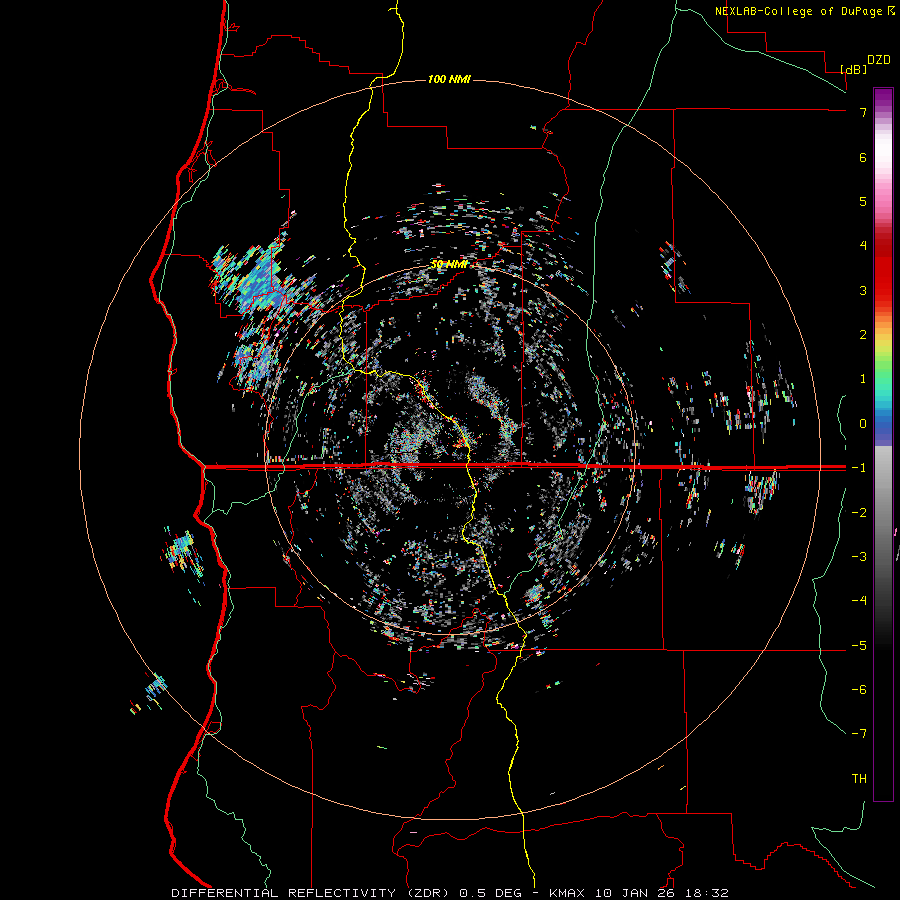Click the 50 NMI range ring label
Screen dimensions: 900x900
pyautogui.click(x=449, y=264)
